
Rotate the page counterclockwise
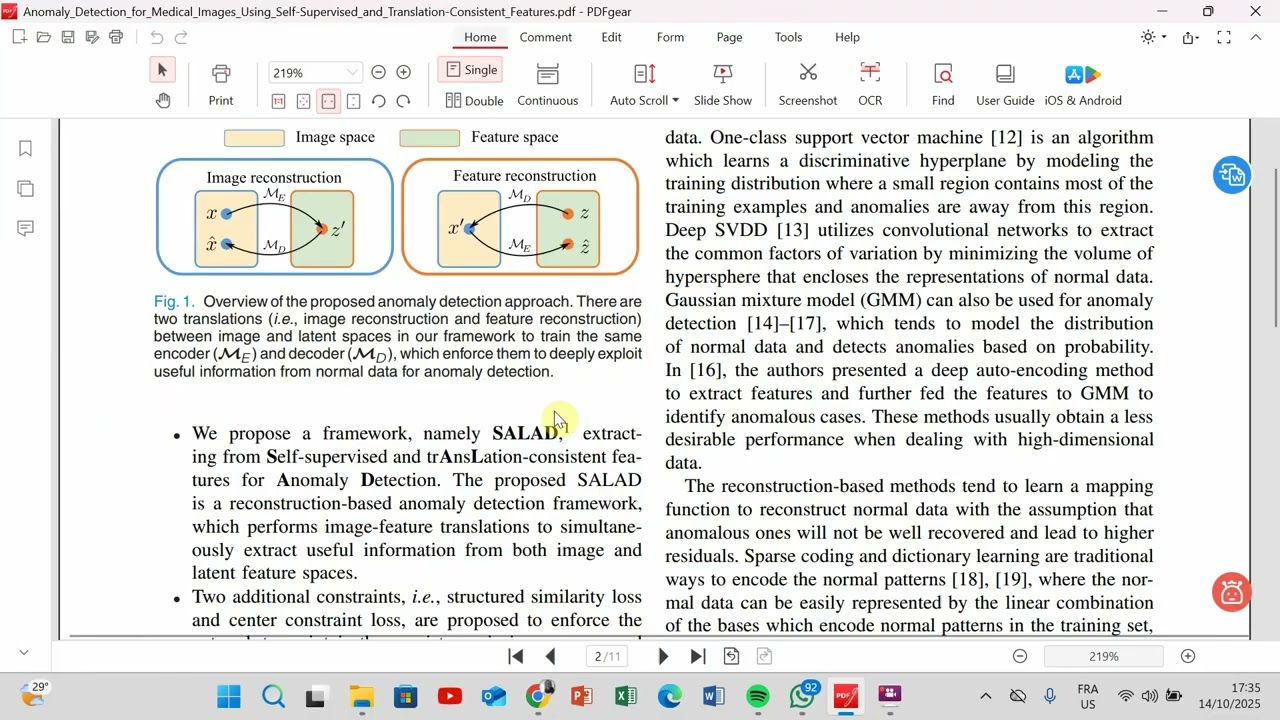click(379, 101)
